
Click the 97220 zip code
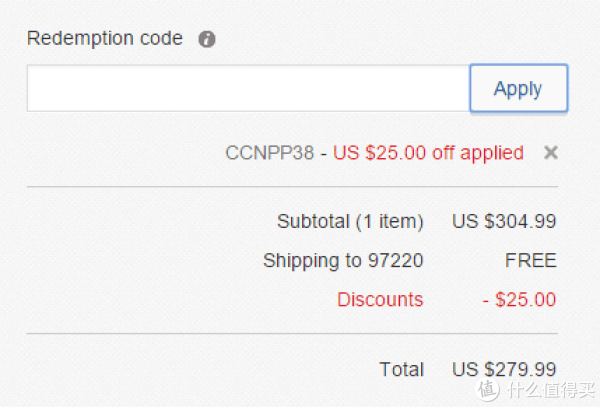pyautogui.click(x=395, y=260)
